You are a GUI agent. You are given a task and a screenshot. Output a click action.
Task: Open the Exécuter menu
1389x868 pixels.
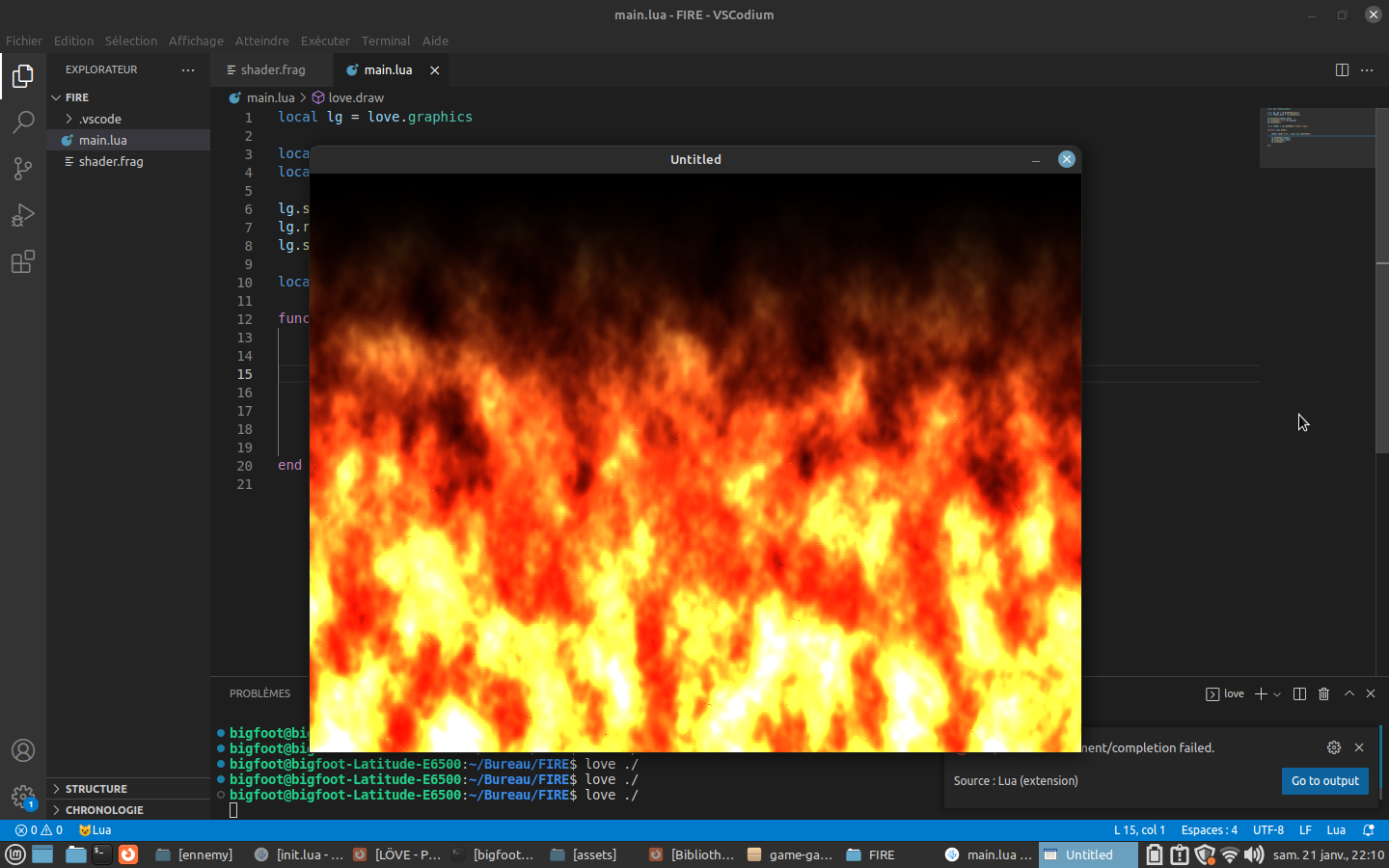click(325, 41)
